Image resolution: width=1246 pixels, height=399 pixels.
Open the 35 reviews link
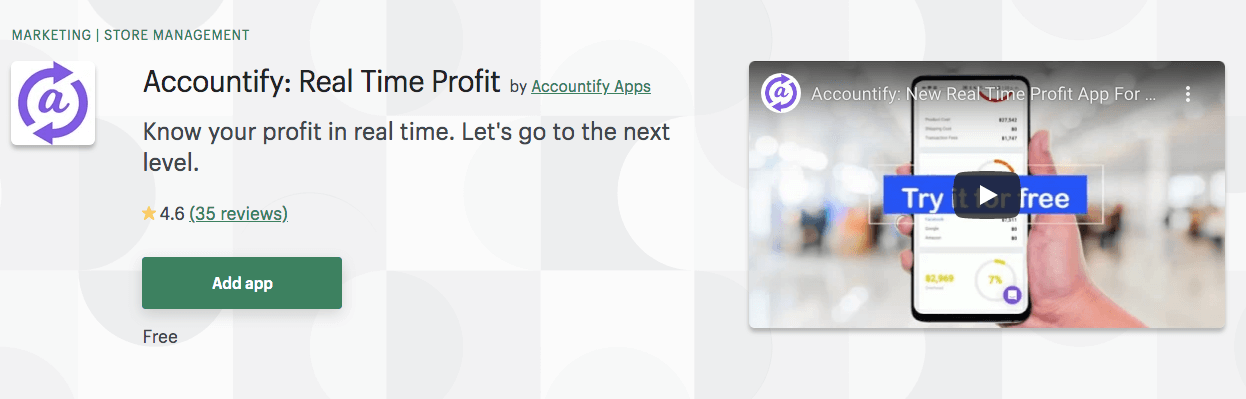[238, 214]
